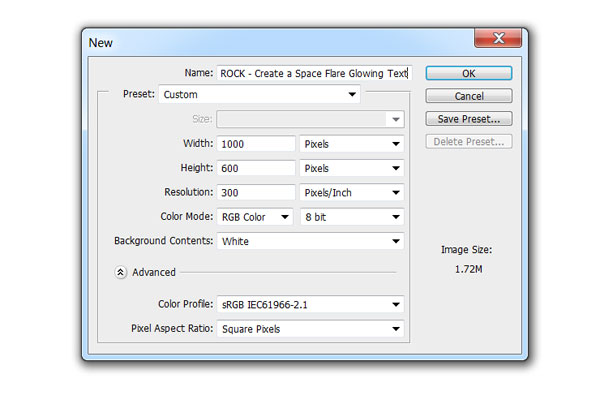Click the Save Preset button

(x=469, y=119)
